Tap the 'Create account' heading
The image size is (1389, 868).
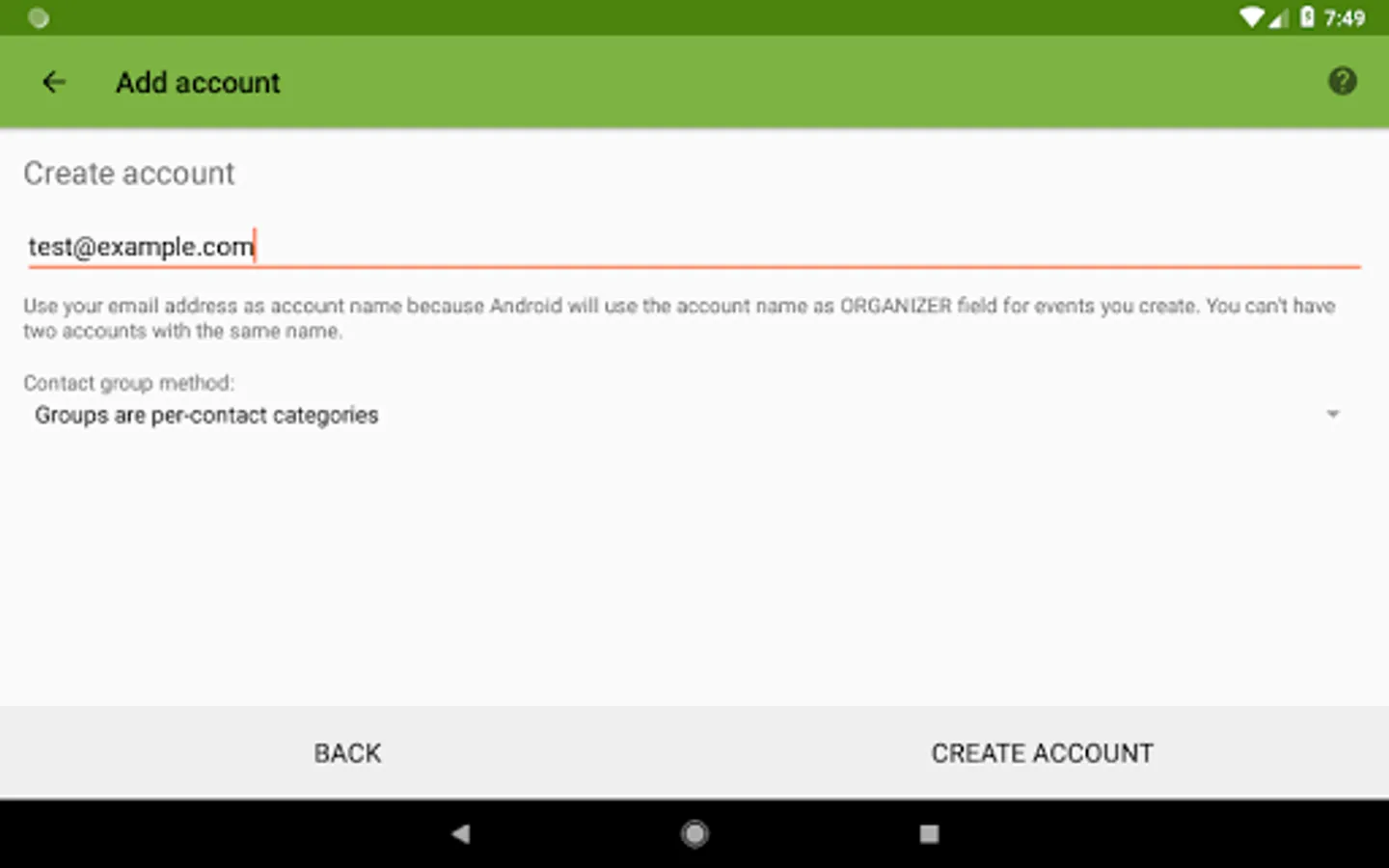[129, 174]
